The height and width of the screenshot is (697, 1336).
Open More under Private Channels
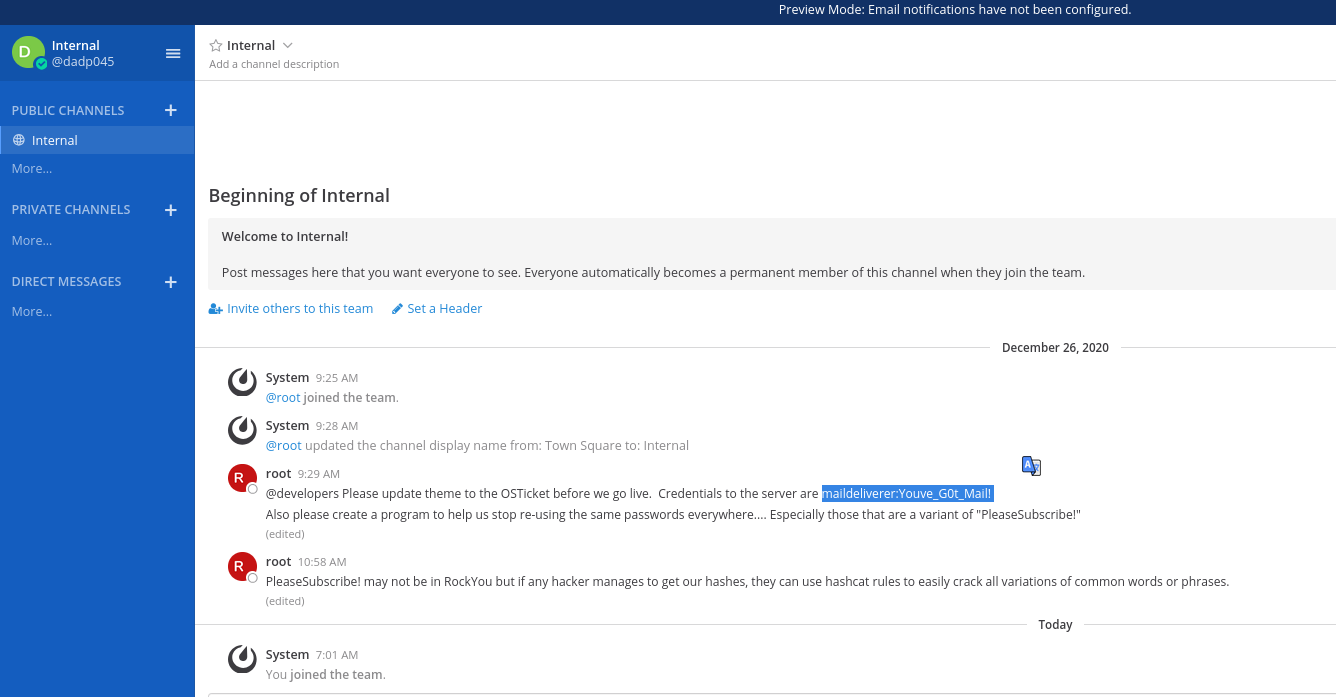(32, 240)
